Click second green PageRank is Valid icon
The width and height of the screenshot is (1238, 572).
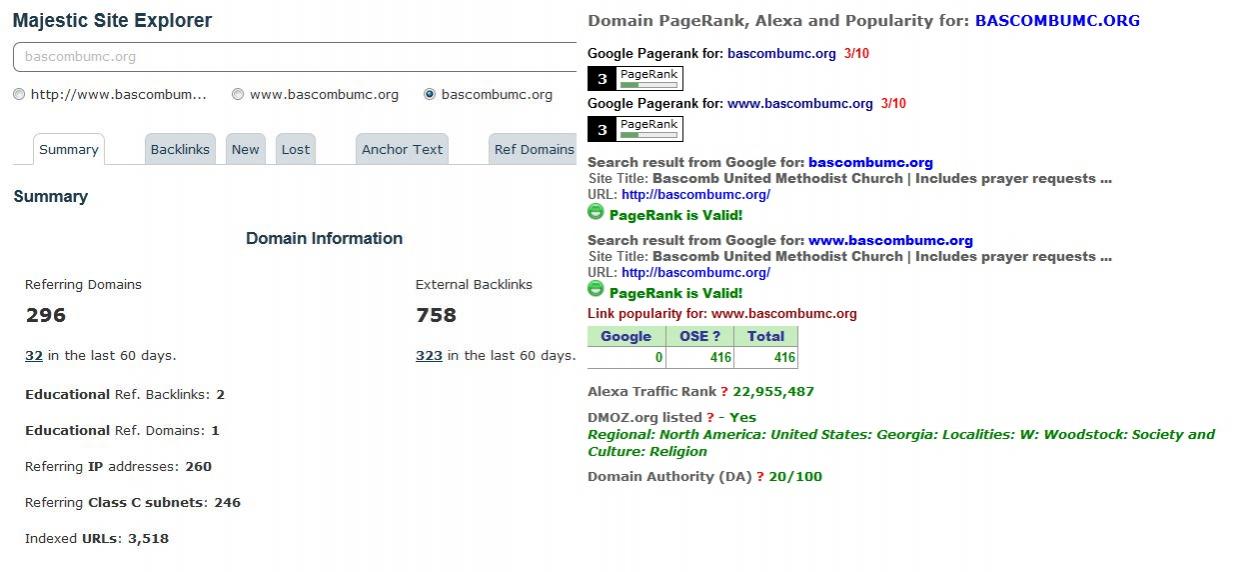pos(596,289)
